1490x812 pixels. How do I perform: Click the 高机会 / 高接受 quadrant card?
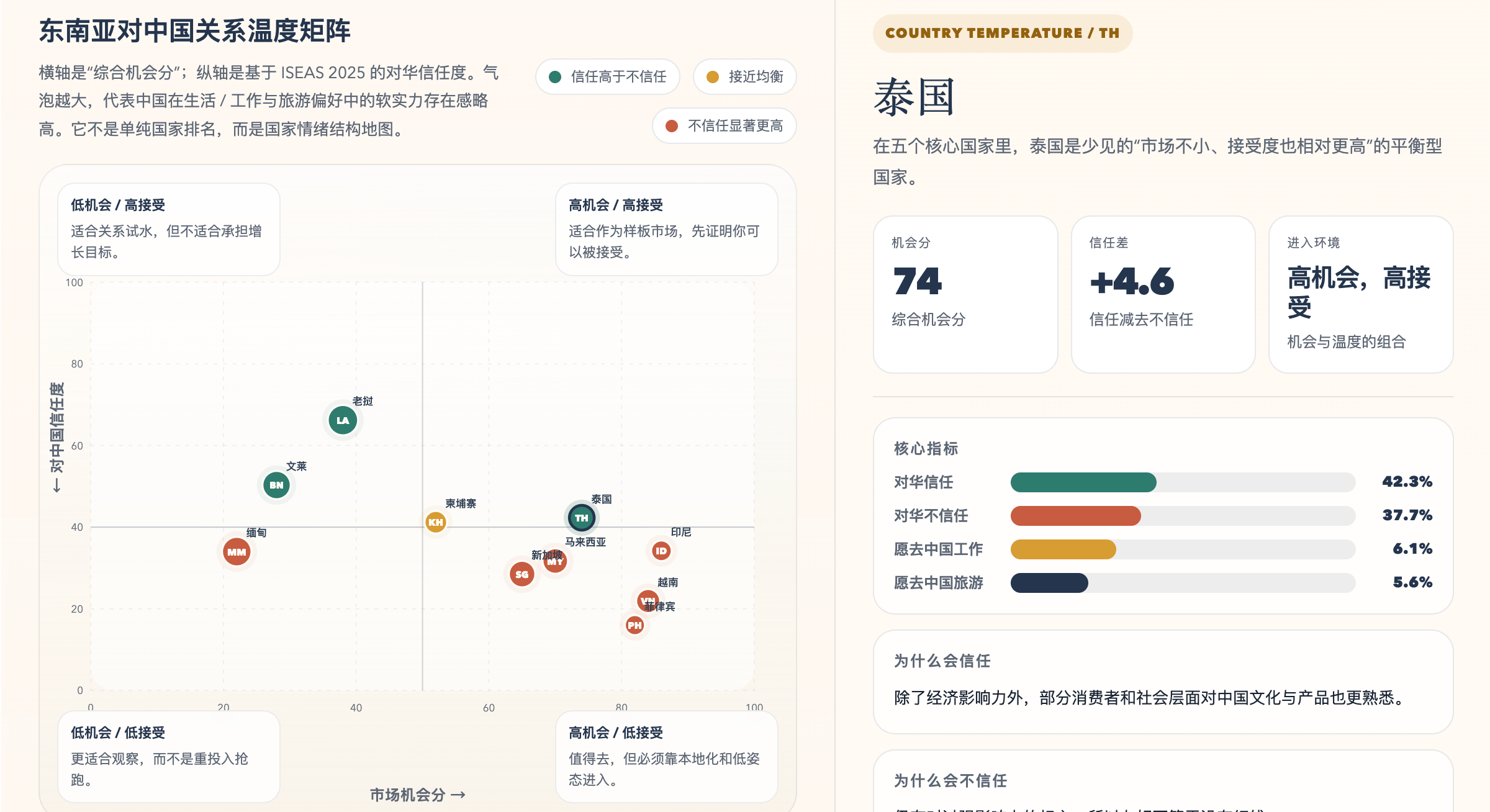666,228
